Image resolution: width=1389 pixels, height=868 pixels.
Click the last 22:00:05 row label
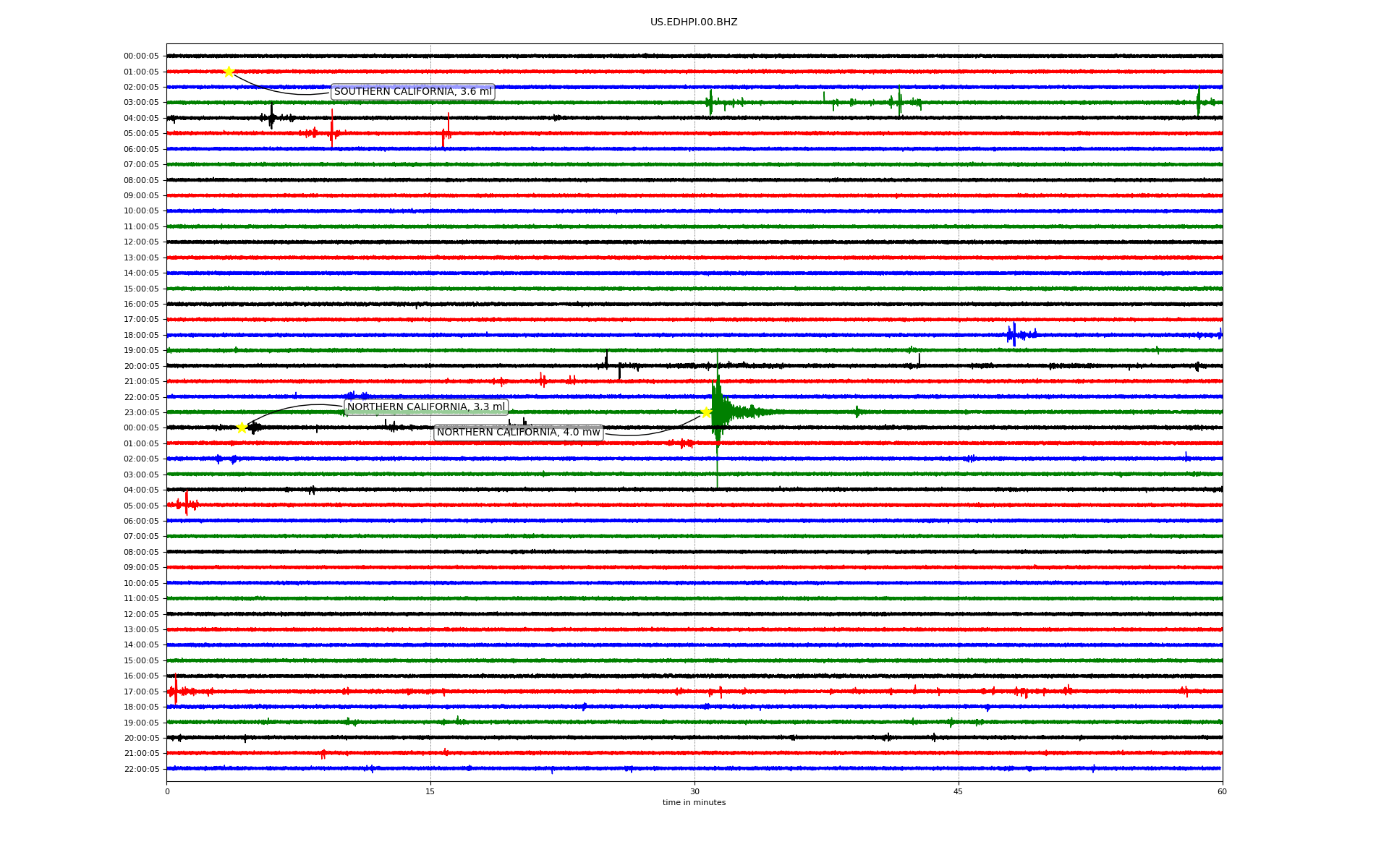click(141, 769)
